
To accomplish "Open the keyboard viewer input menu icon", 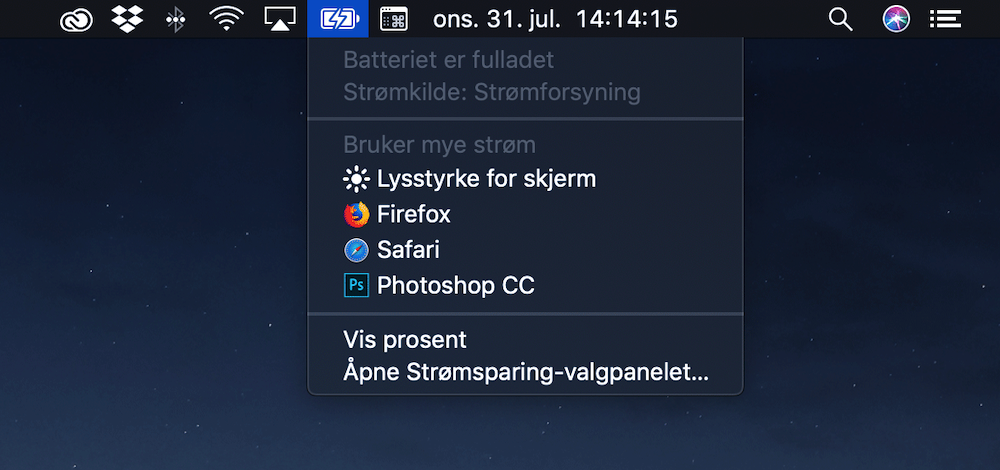I will click(393, 19).
